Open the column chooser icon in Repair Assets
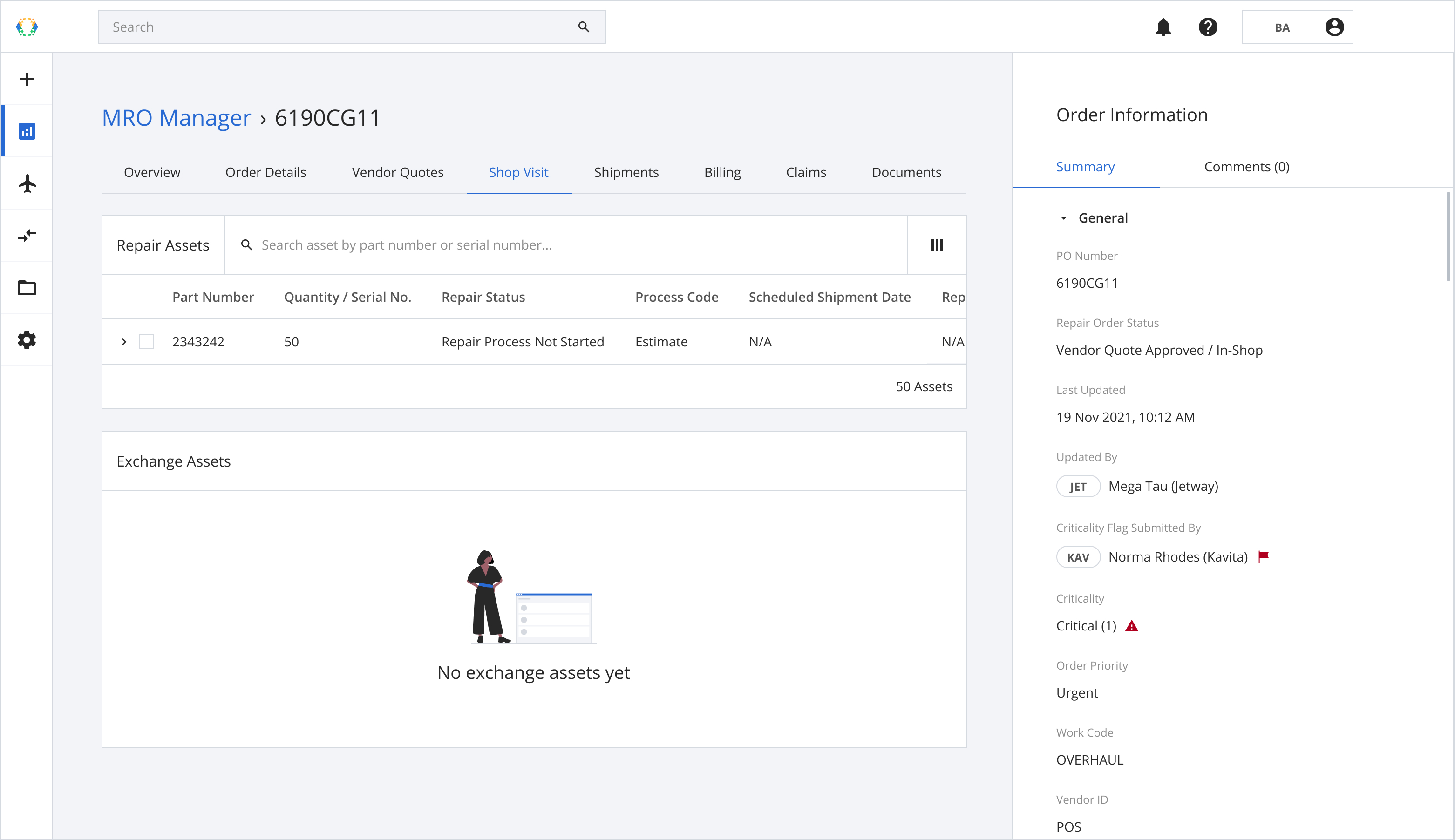Screen dimensions: 1455x840 (x=936, y=245)
